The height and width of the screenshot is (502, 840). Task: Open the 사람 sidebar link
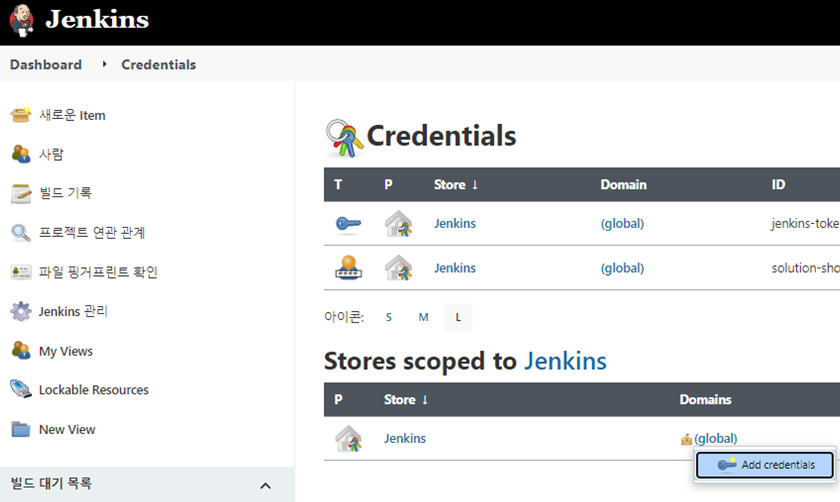(51, 154)
